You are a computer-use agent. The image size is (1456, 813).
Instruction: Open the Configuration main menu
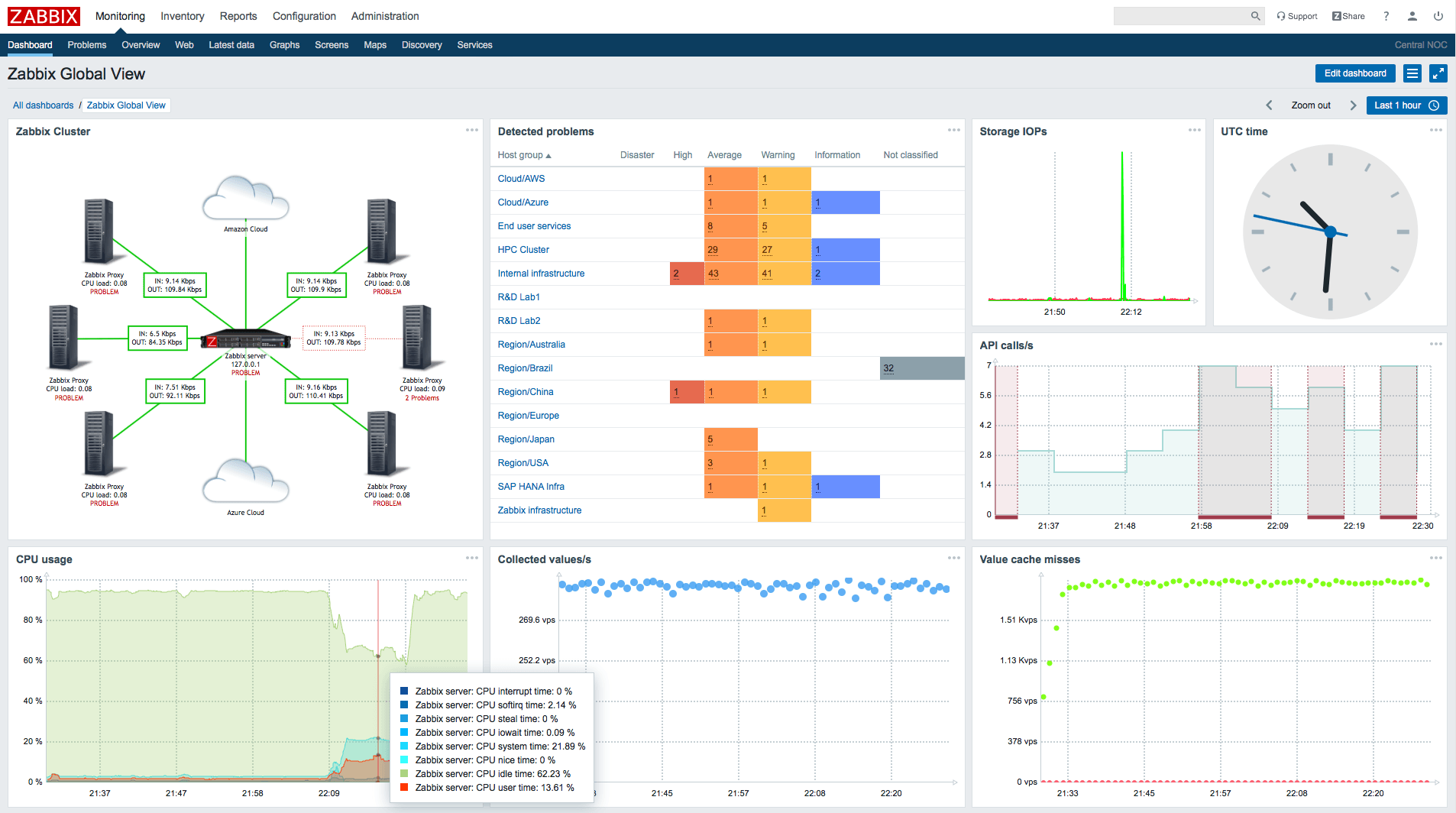coord(304,16)
